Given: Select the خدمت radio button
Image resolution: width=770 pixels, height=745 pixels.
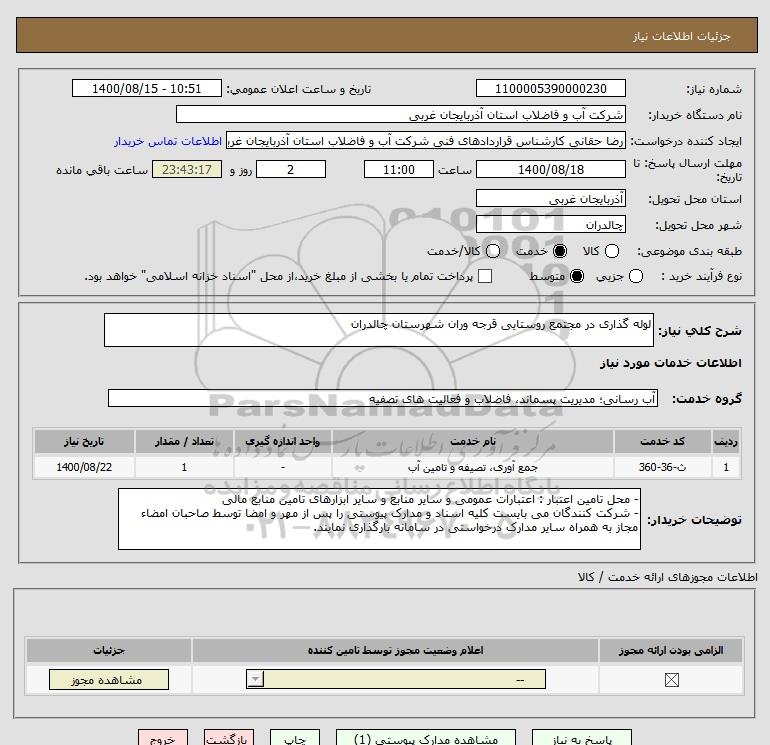Looking at the screenshot, I should click(559, 251).
